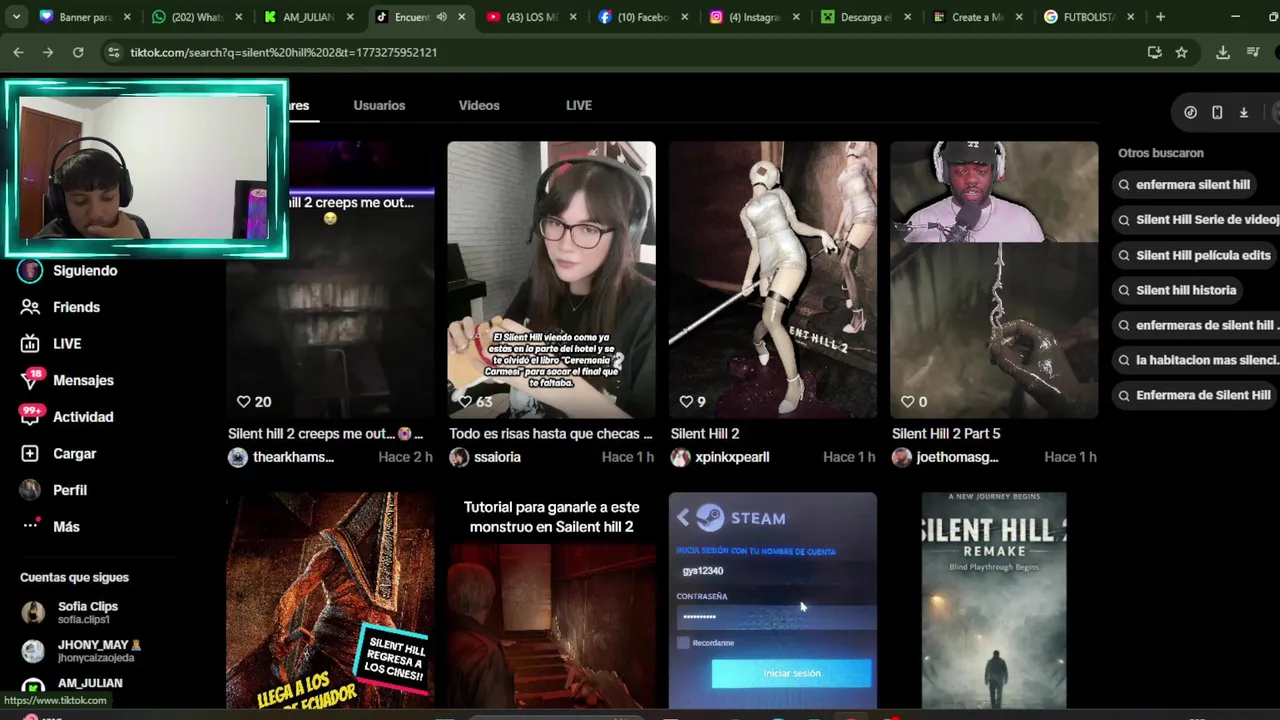Switch to the WhatsApp browser tab
This screenshot has height=720, width=1280.
(x=197, y=17)
